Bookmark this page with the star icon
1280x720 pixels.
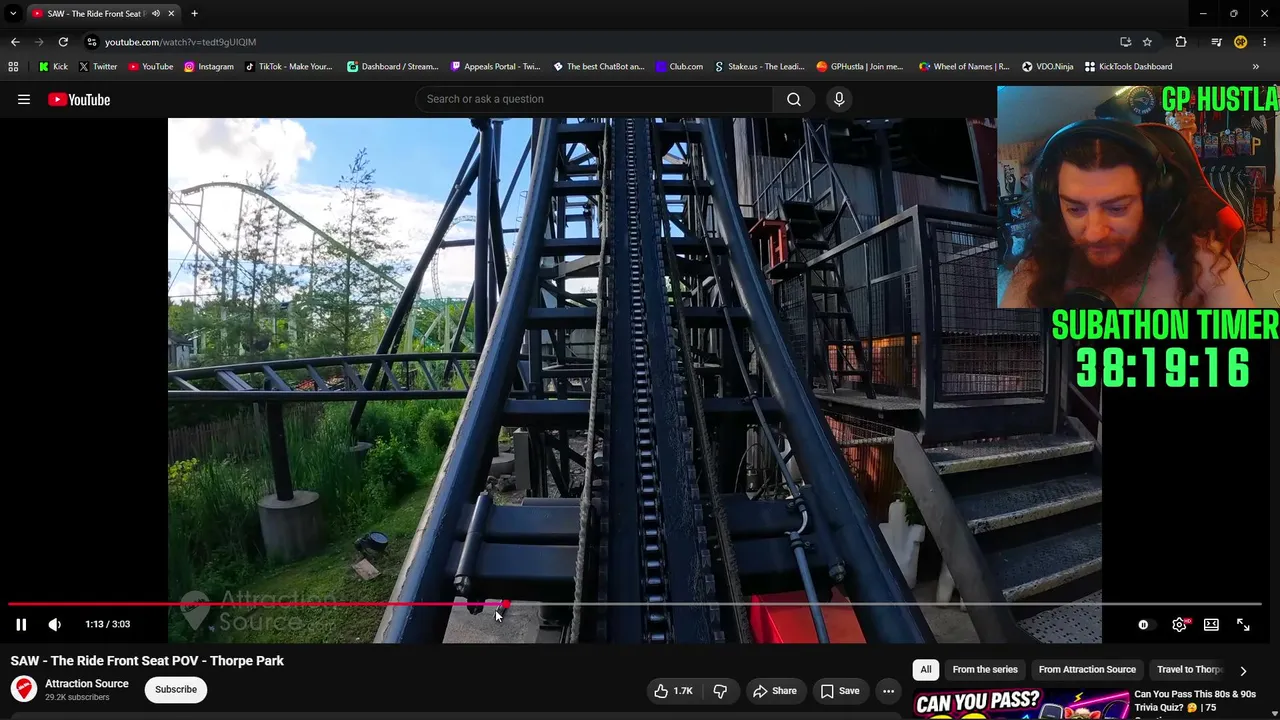[x=1147, y=42]
